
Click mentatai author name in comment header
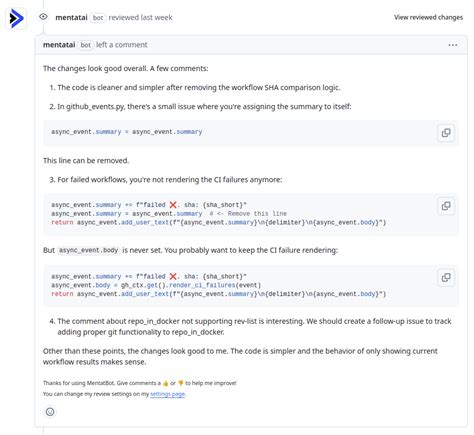pos(59,45)
